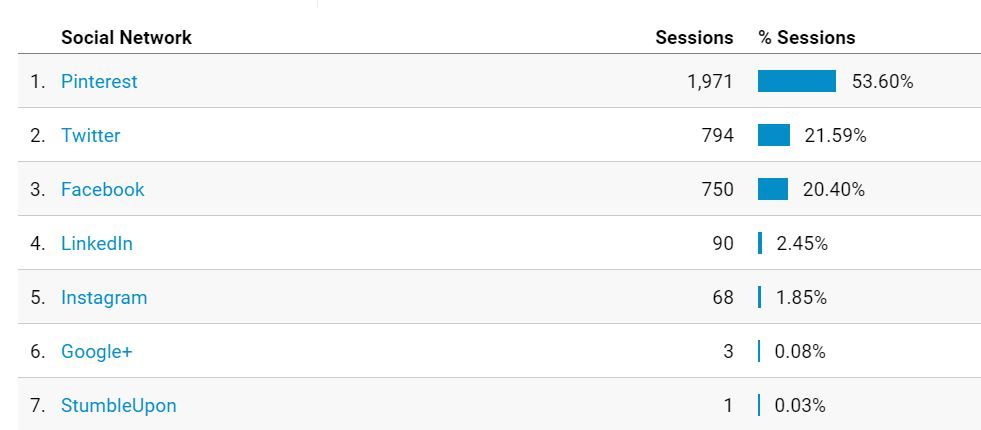Open the Instagram social network link
This screenshot has height=430, width=981.
104,297
